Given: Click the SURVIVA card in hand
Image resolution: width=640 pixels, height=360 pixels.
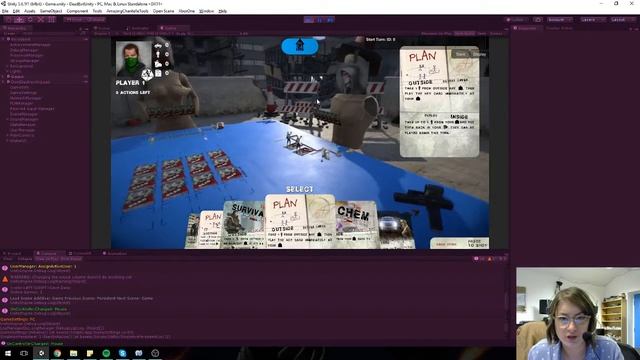Looking at the screenshot, I should [244, 224].
